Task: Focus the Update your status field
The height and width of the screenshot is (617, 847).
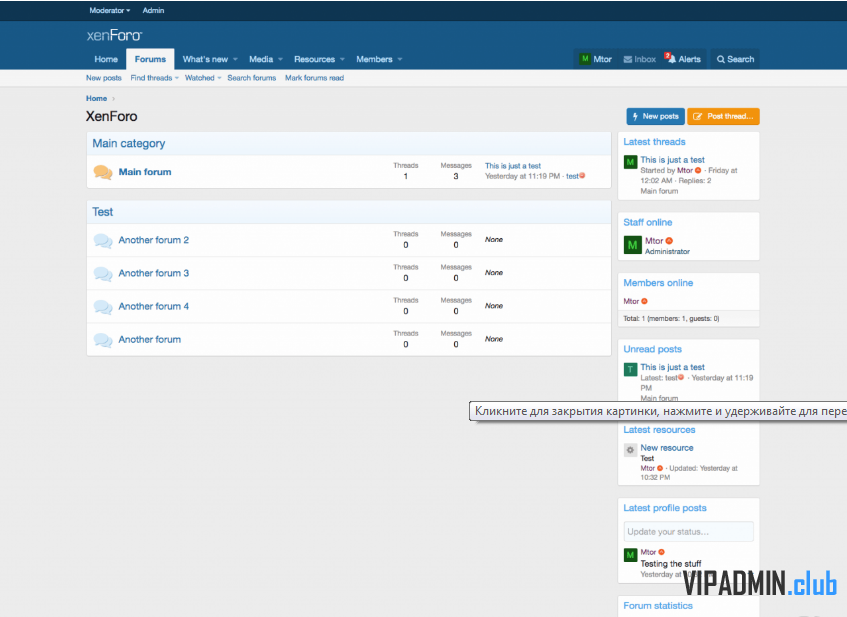Action: pos(688,532)
